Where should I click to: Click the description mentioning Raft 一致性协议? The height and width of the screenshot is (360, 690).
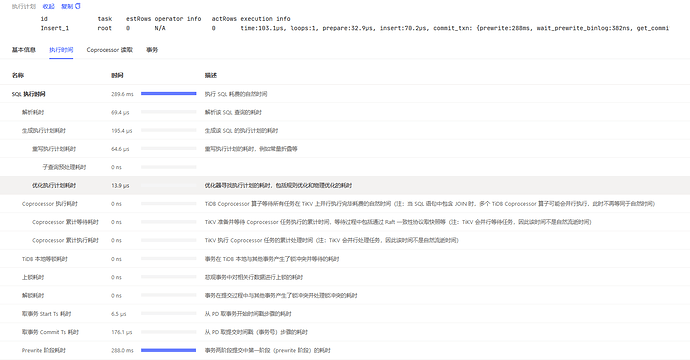pyautogui.click(x=398, y=222)
